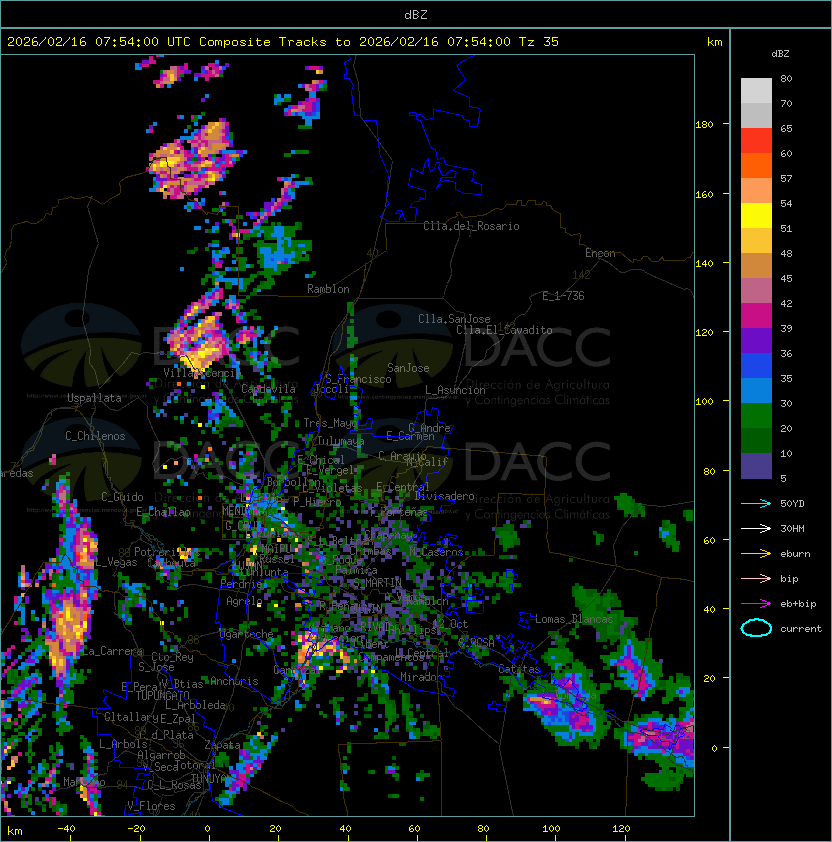The width and height of the screenshot is (832, 842).
Task: Choose the slate purple 5-10 dBZ swatch
Action: pyautogui.click(x=756, y=466)
